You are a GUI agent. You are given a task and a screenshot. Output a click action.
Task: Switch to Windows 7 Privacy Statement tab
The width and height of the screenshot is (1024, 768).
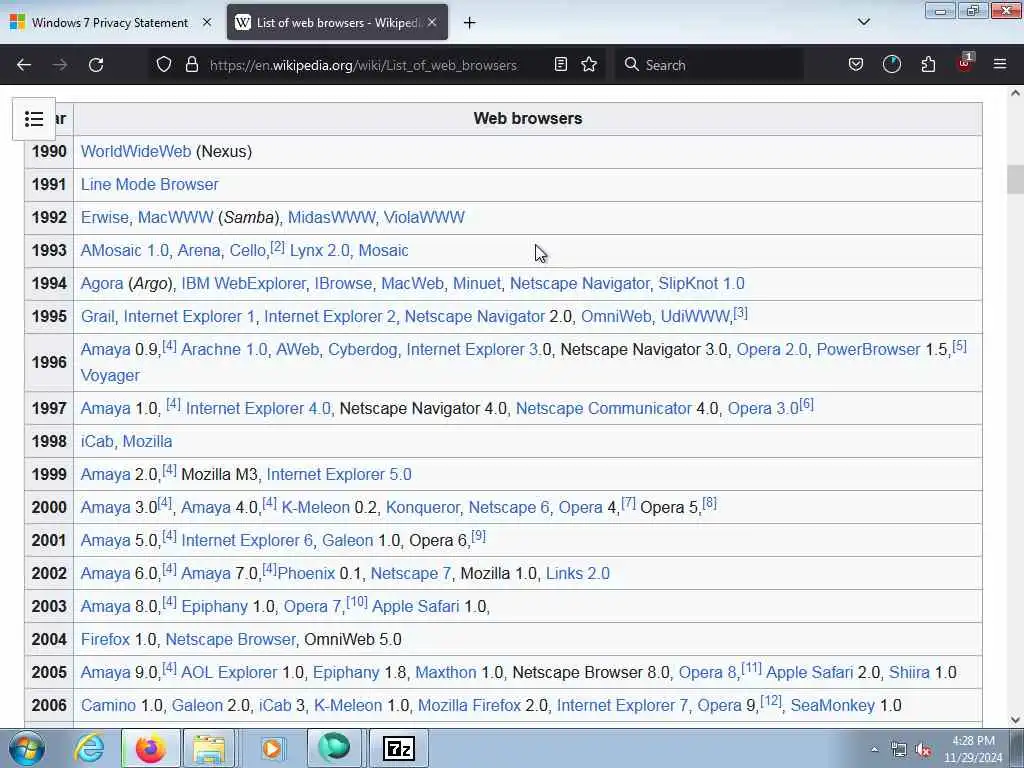click(110, 23)
